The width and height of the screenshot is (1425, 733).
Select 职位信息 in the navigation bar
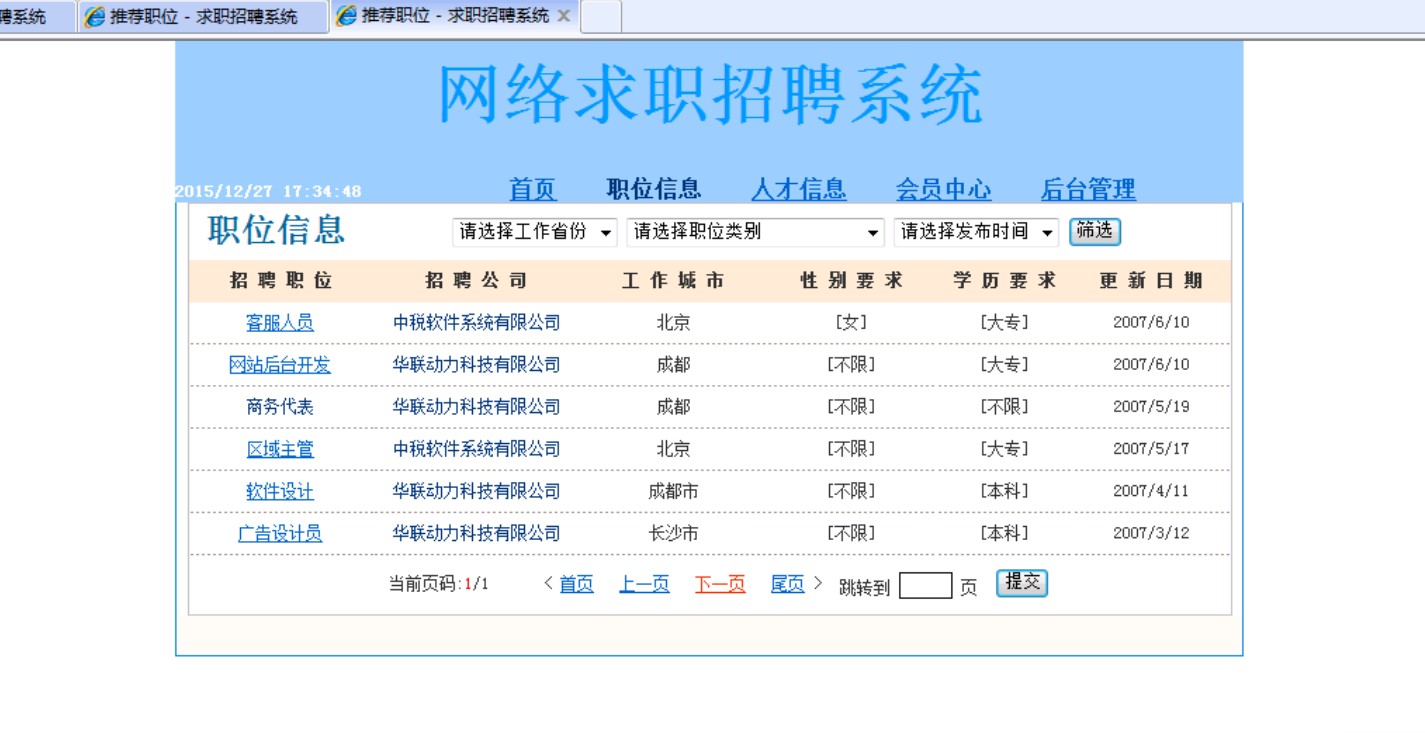654,189
